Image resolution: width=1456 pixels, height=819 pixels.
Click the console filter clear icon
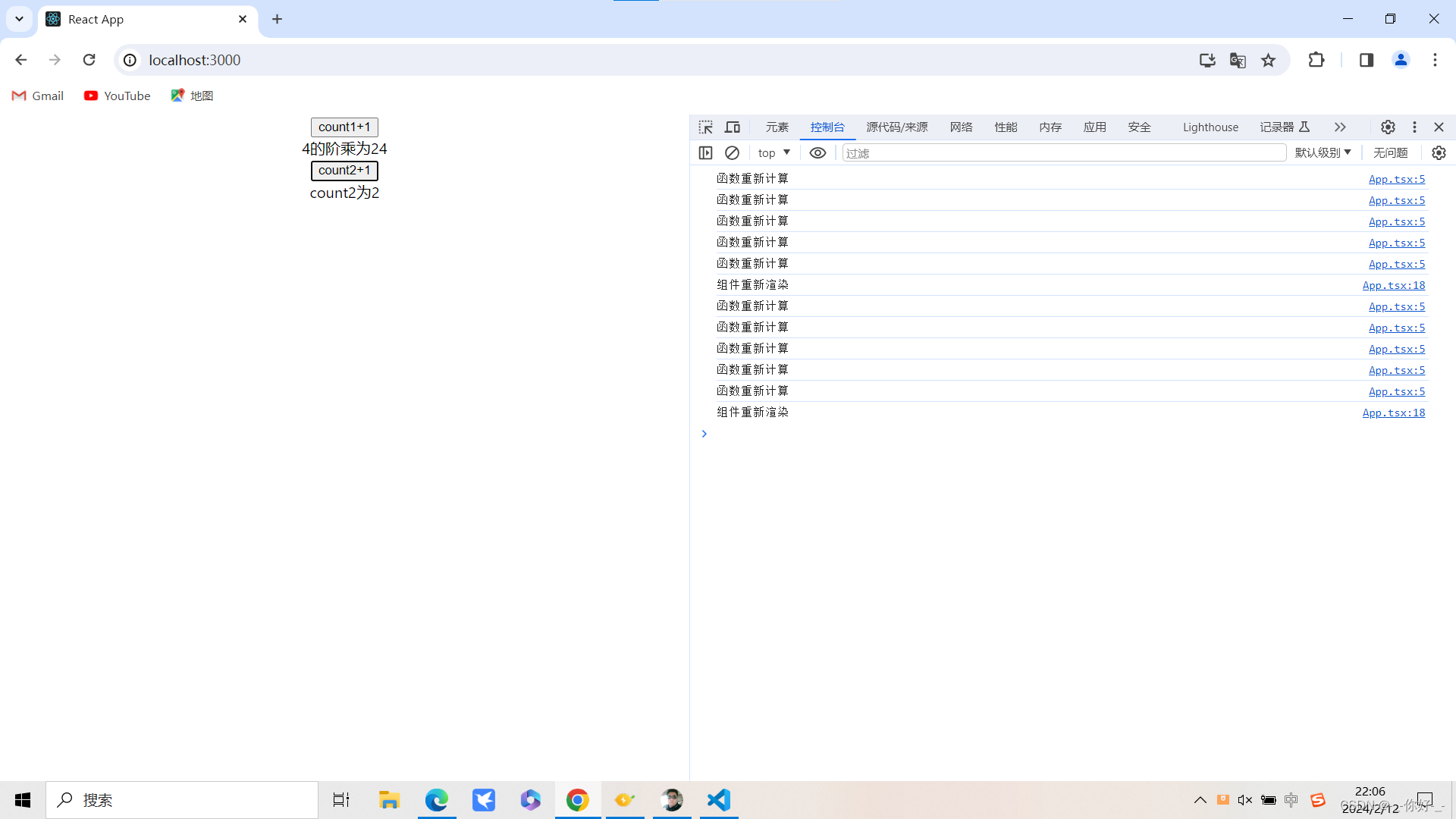pyautogui.click(x=732, y=153)
